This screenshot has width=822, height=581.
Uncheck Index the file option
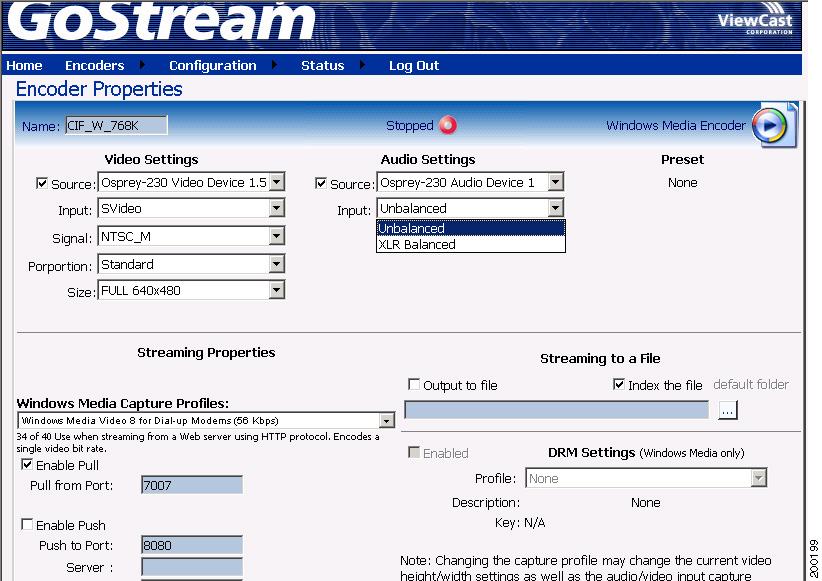[619, 384]
